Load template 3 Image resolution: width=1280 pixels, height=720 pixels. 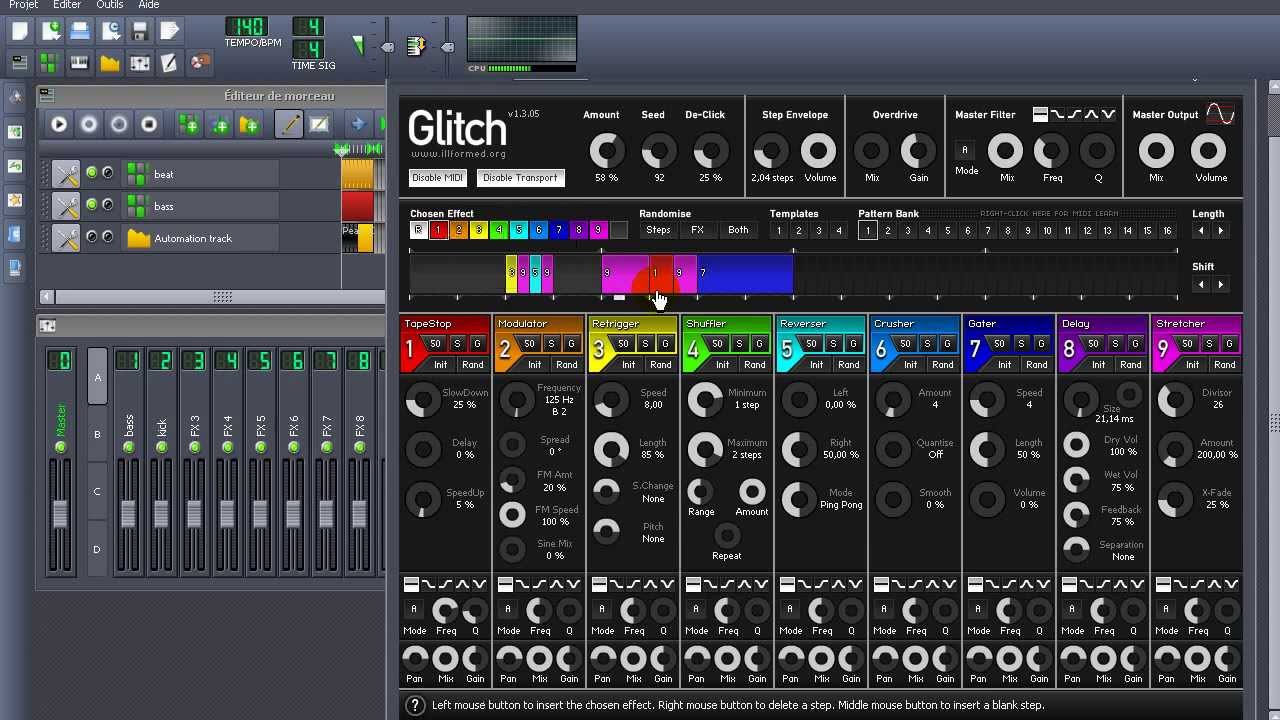(819, 231)
